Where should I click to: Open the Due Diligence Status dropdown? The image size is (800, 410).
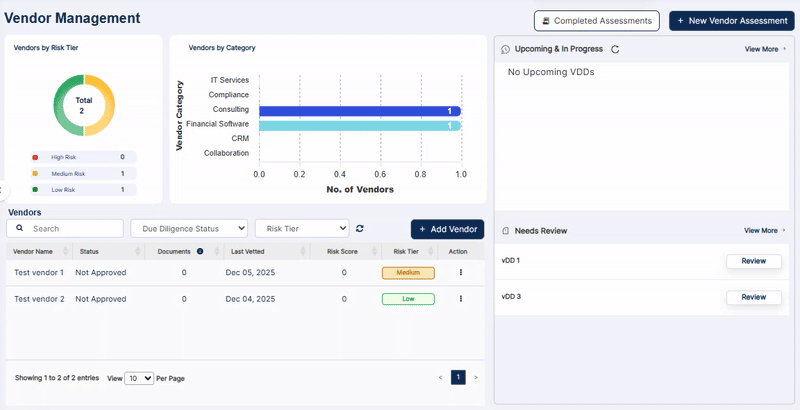pyautogui.click(x=189, y=228)
